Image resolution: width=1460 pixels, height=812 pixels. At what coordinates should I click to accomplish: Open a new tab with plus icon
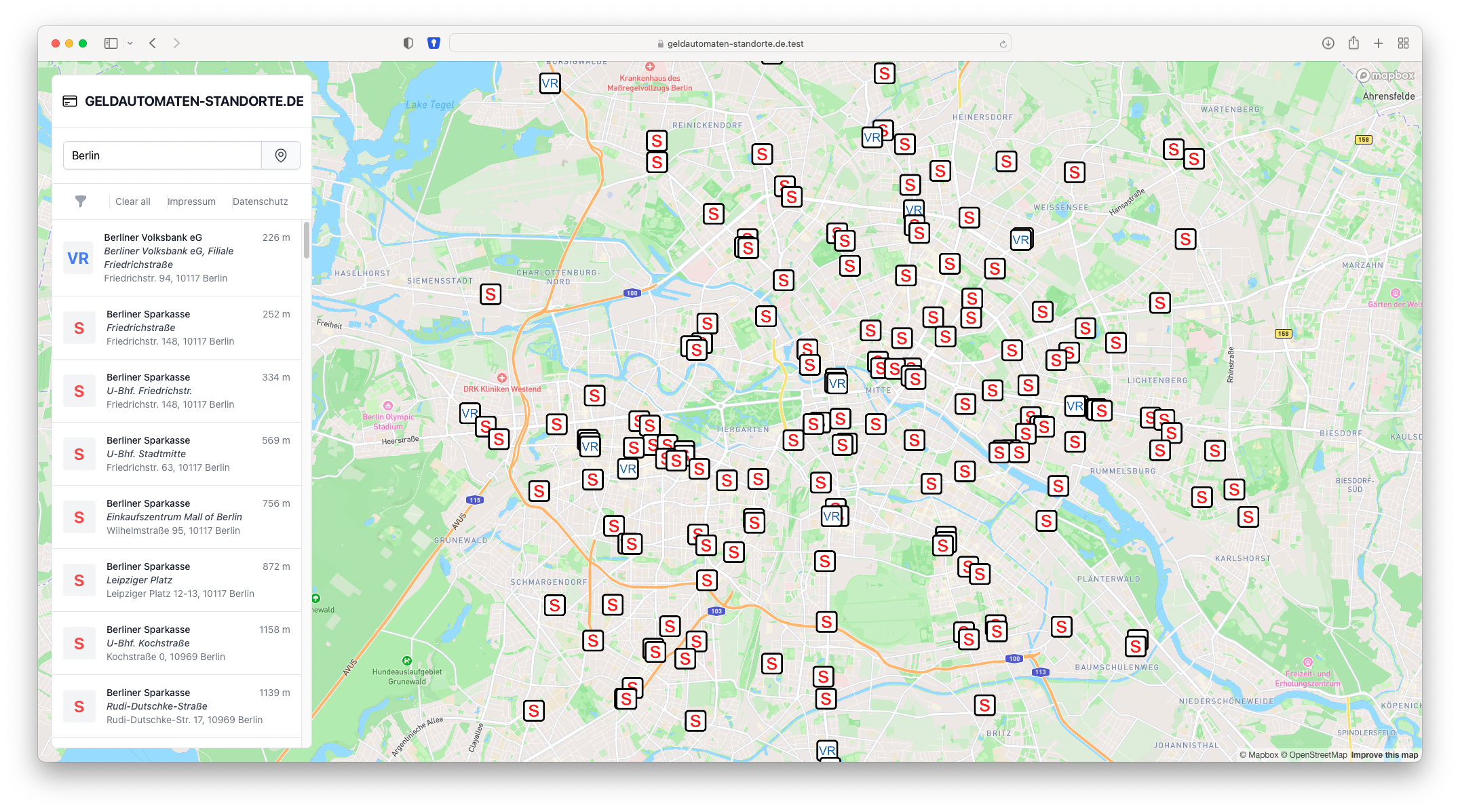[x=1379, y=43]
